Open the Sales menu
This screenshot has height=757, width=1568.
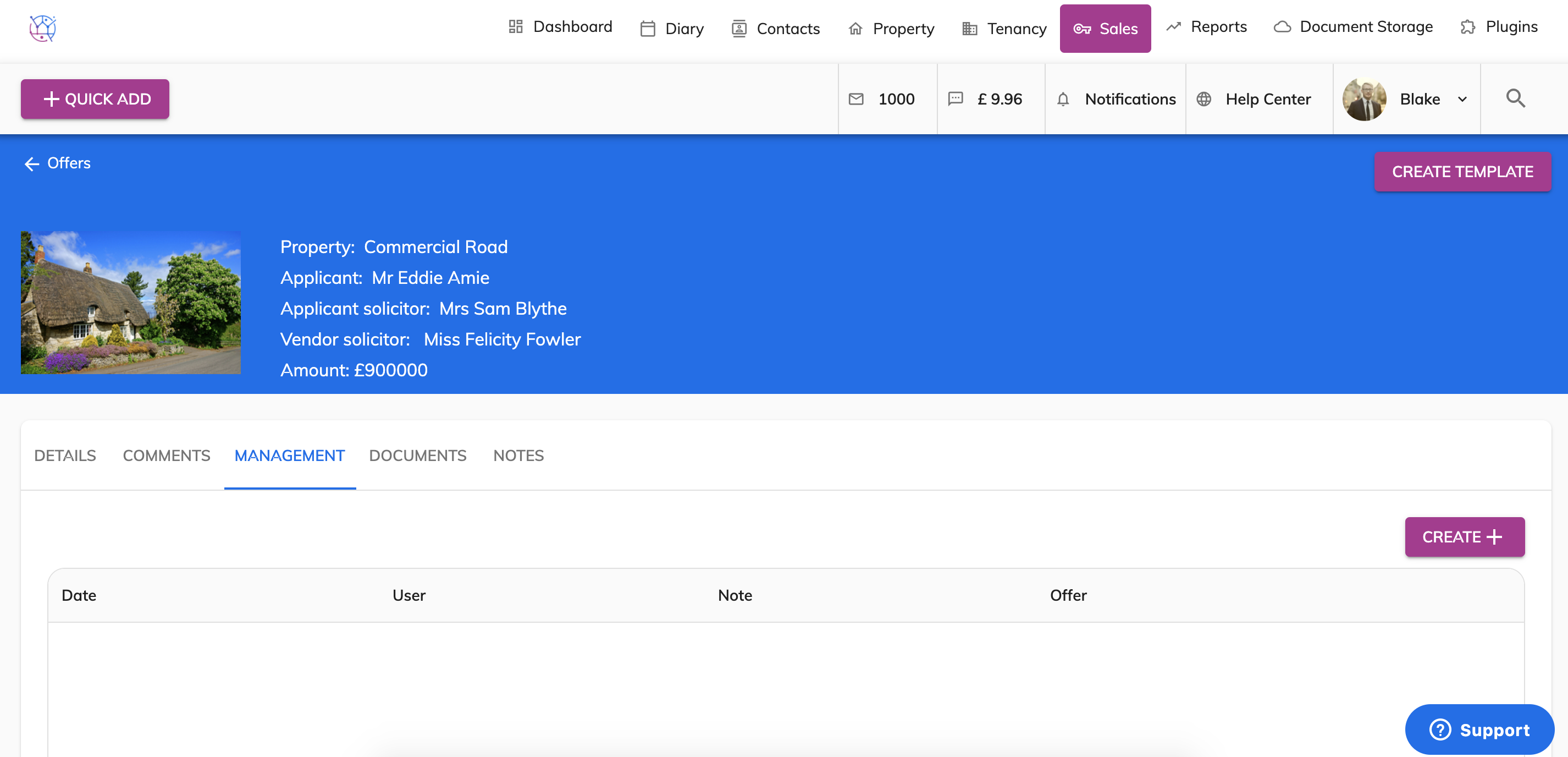(x=1105, y=29)
